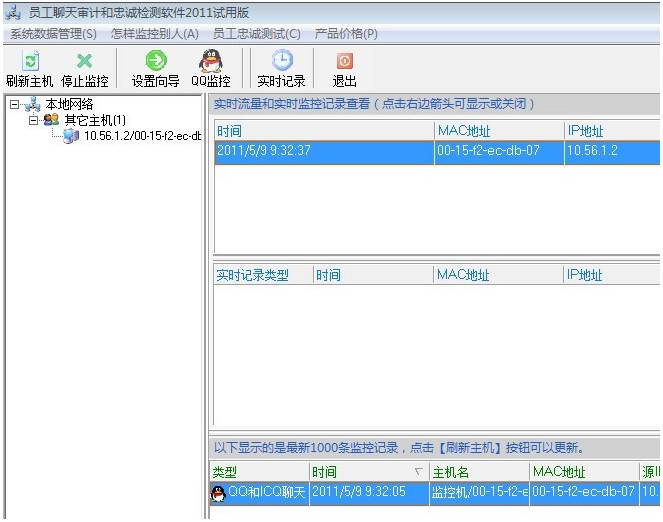Open QQ监控 penguin toolbar icon

point(210,62)
